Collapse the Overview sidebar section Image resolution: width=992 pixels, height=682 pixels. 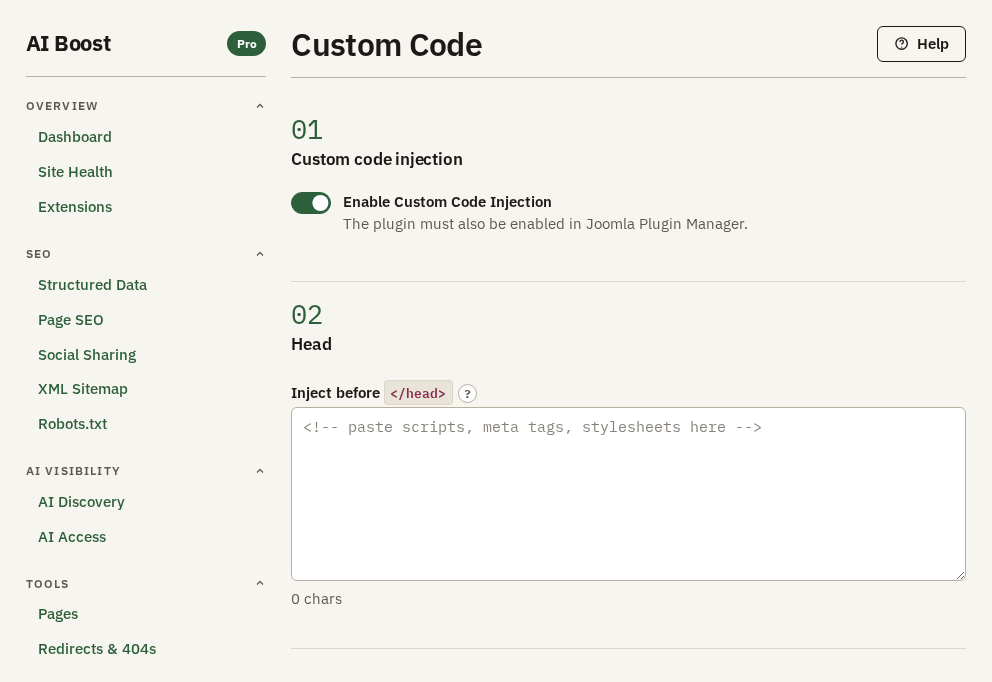[x=146, y=106]
